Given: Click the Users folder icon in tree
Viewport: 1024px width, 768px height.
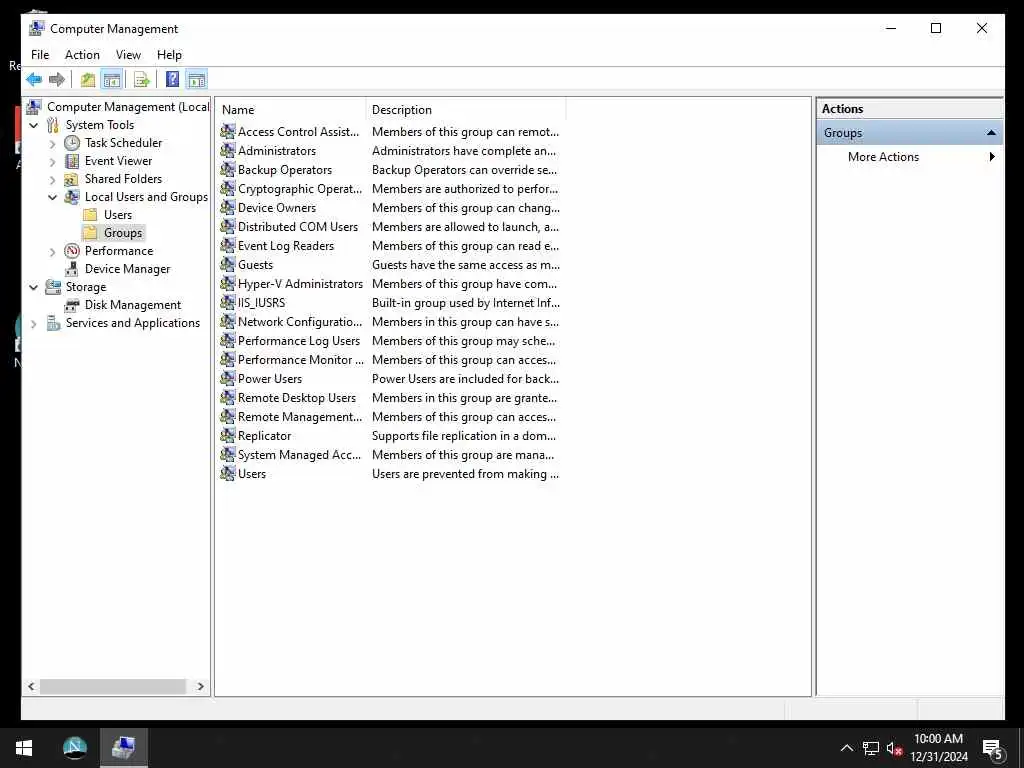Looking at the screenshot, I should [91, 215].
